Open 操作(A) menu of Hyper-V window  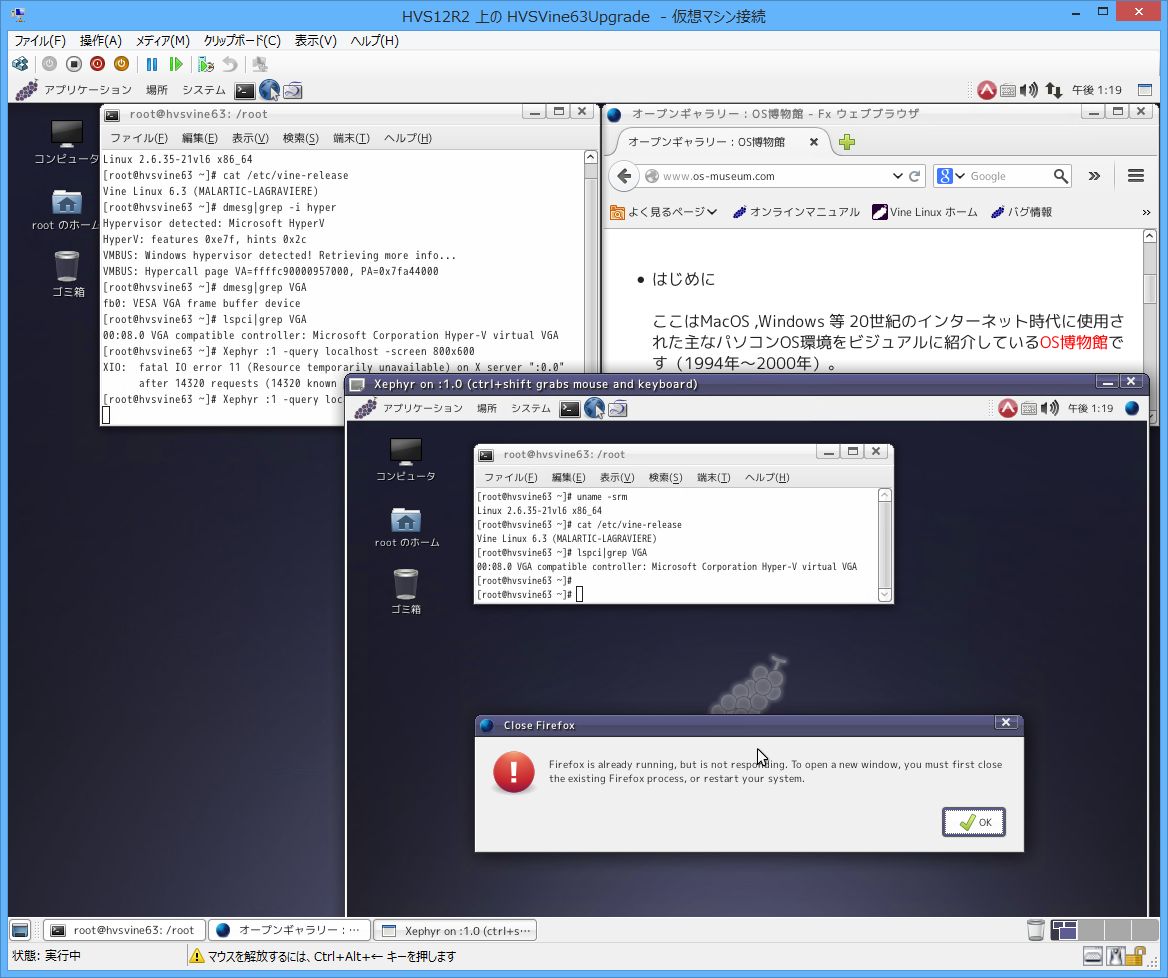pos(101,41)
